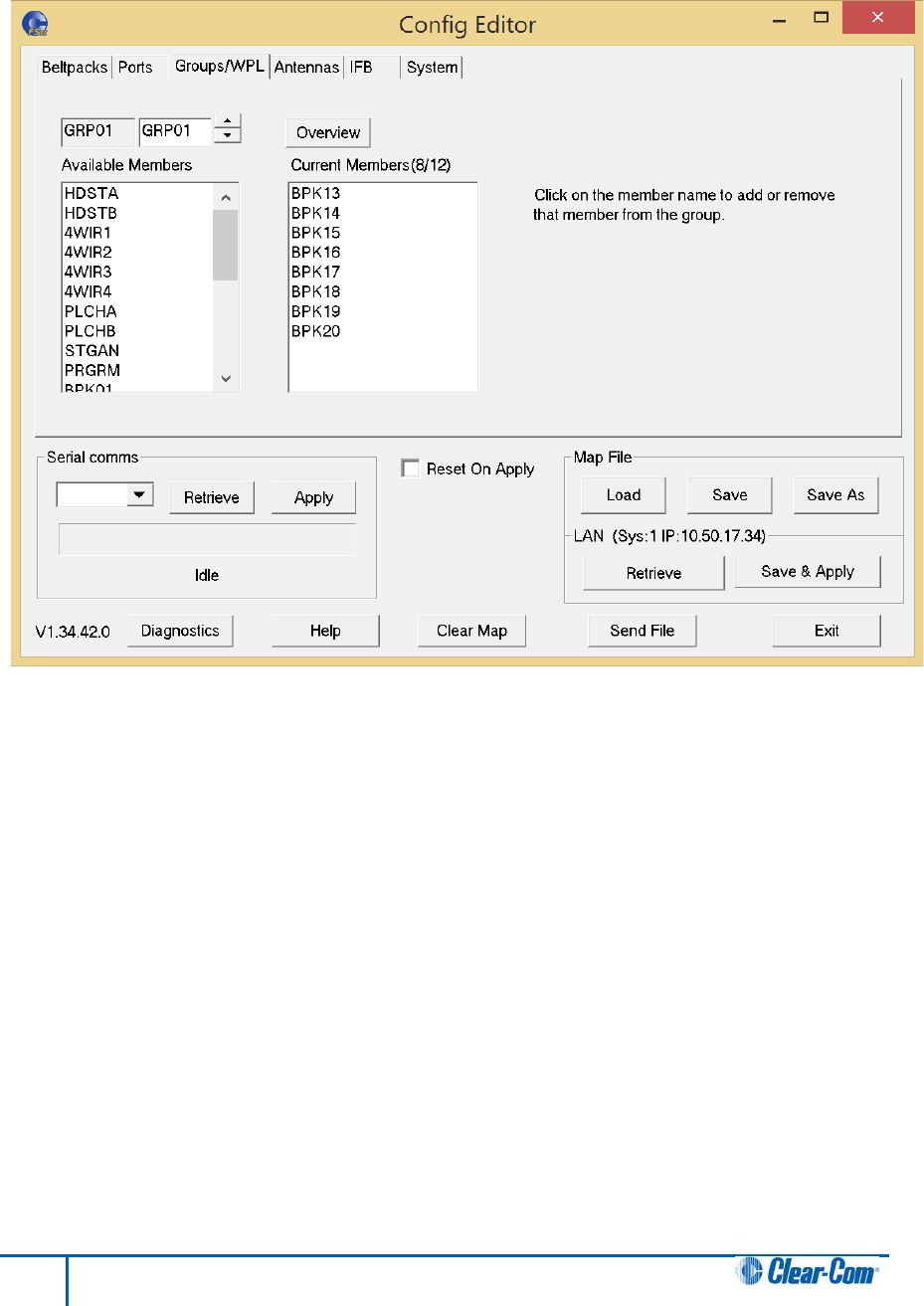Add HDSTA from Available Members
This screenshot has height=1306, width=924.
coord(92,193)
